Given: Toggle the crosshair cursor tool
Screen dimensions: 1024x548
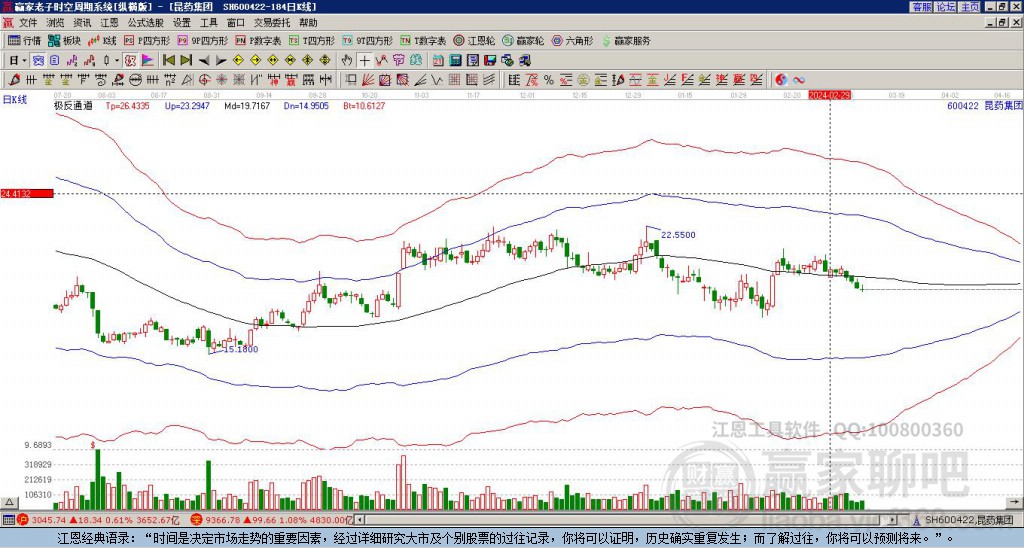Looking at the screenshot, I should pos(364,60).
